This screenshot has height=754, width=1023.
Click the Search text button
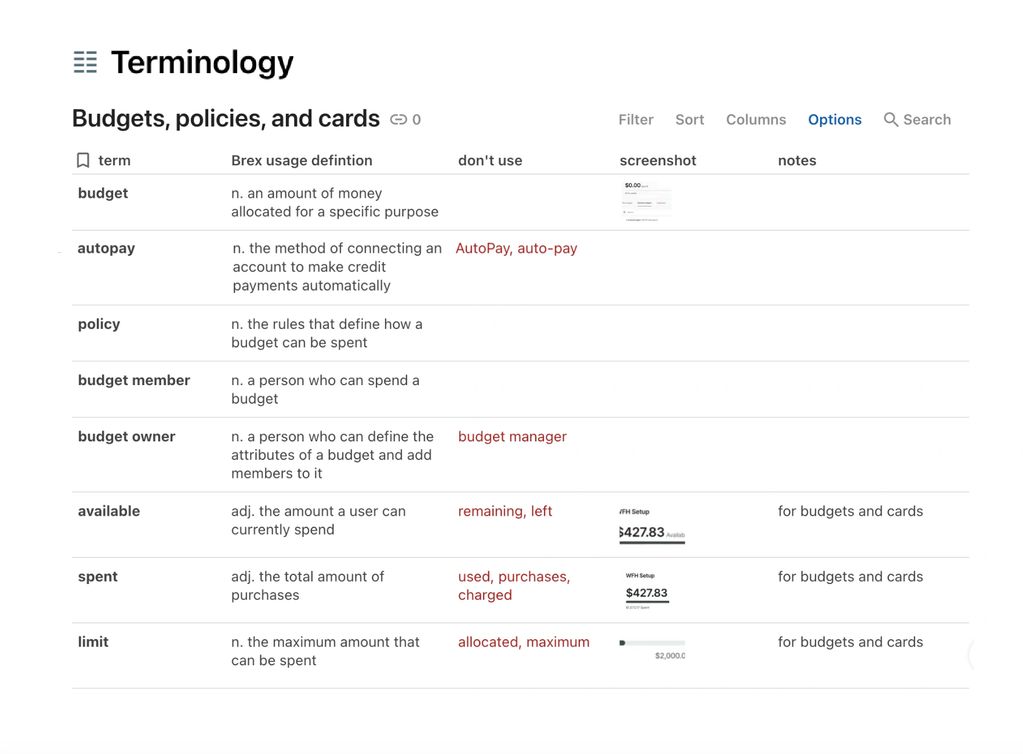tap(926, 120)
